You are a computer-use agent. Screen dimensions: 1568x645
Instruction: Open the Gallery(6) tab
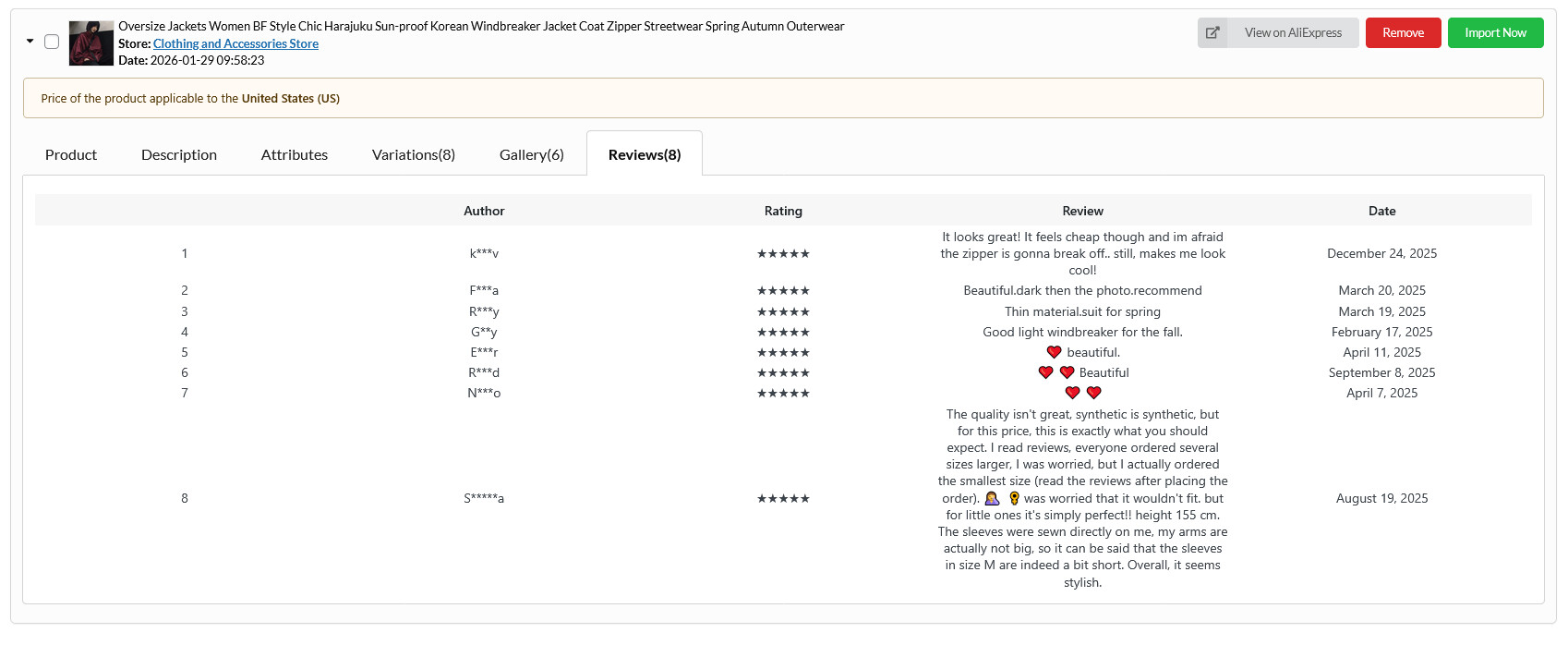(532, 155)
